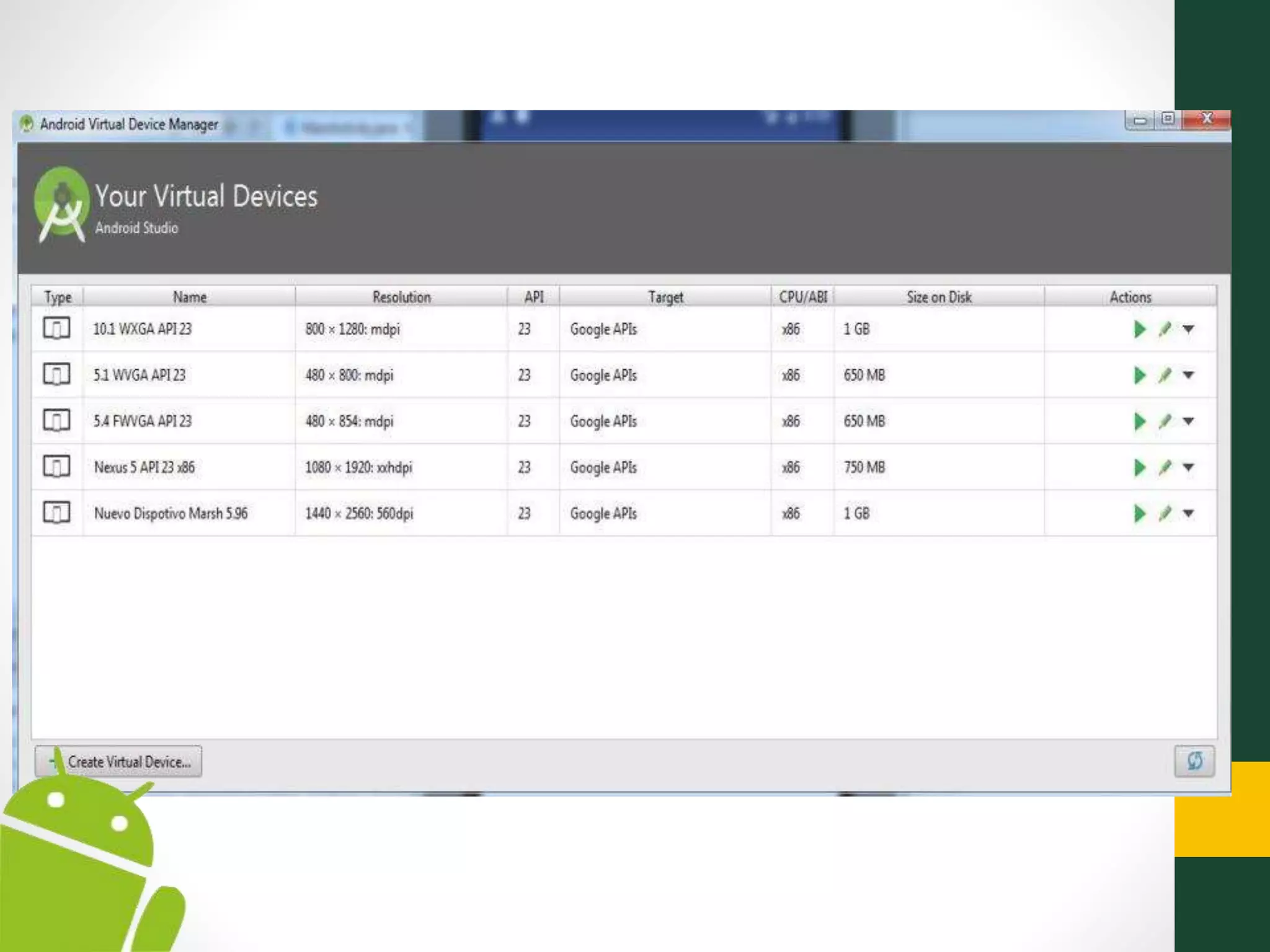The height and width of the screenshot is (952, 1270).
Task: Sort by Size on Disk column header
Action: coord(939,297)
